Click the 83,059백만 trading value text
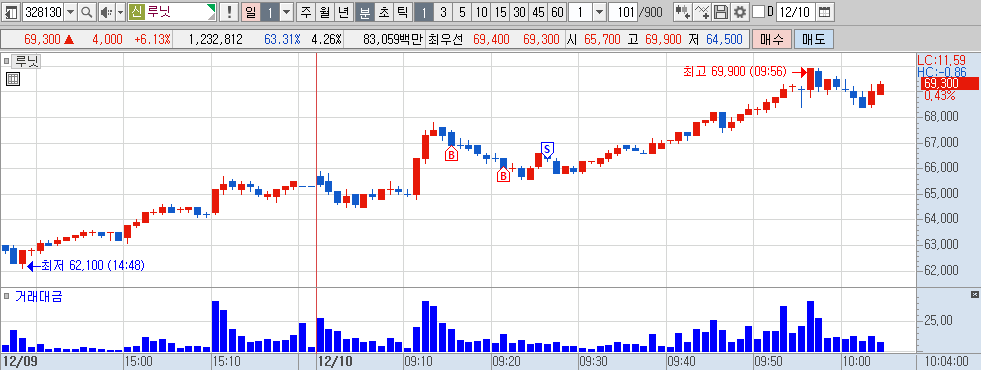This screenshot has height=370, width=981. (x=393, y=39)
